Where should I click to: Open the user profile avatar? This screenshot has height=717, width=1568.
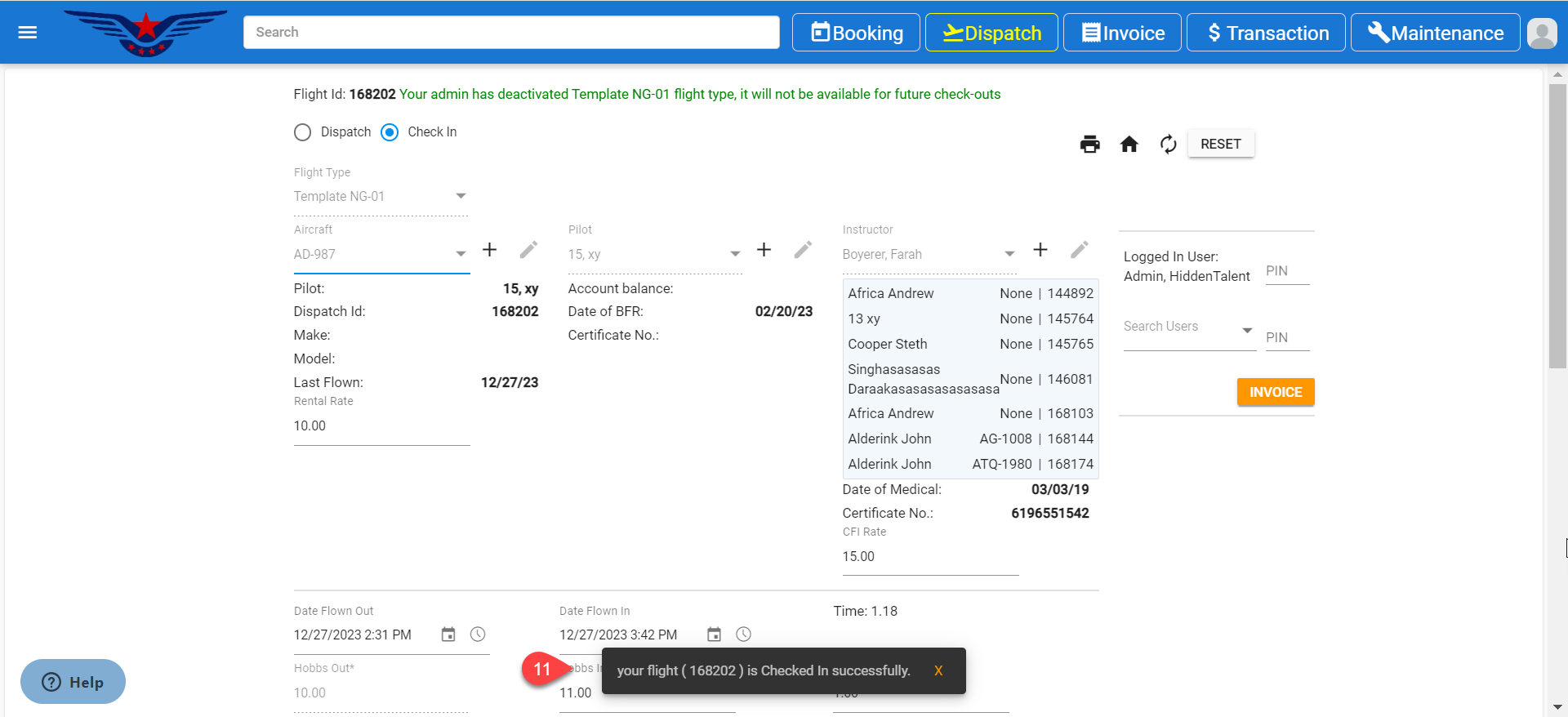click(x=1541, y=33)
